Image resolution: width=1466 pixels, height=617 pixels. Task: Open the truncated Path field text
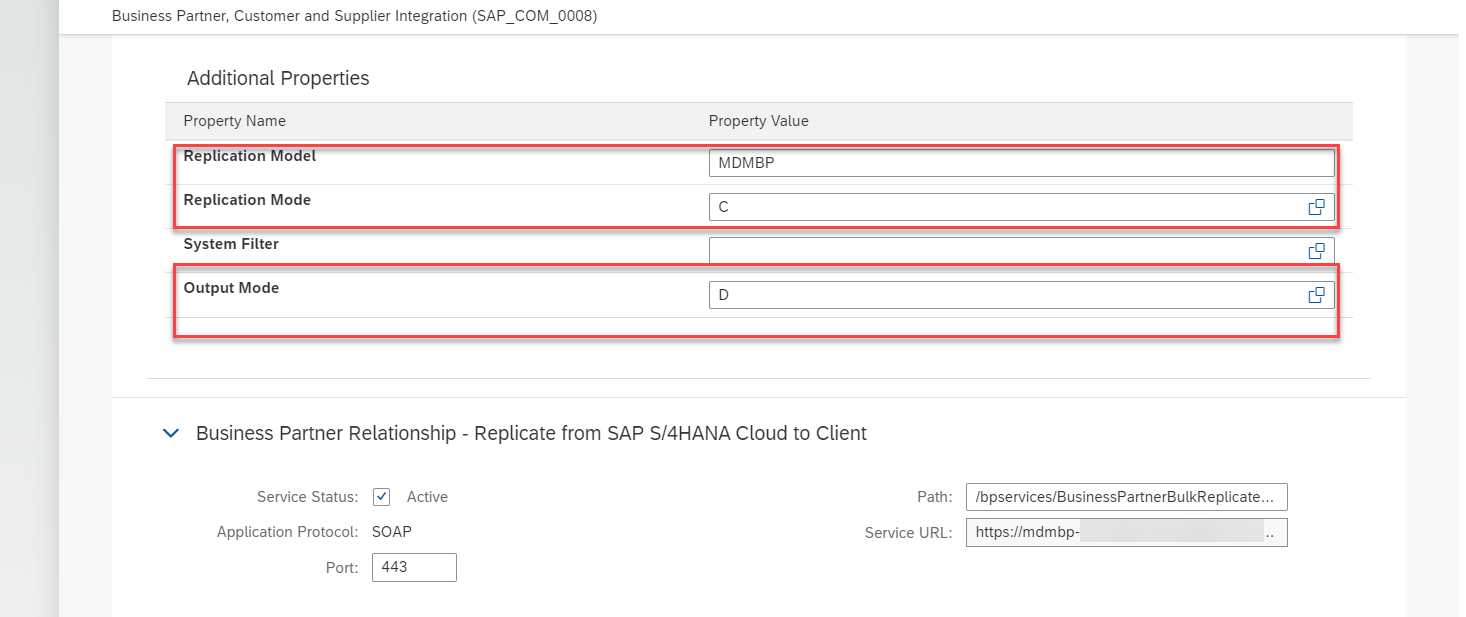click(x=1126, y=496)
